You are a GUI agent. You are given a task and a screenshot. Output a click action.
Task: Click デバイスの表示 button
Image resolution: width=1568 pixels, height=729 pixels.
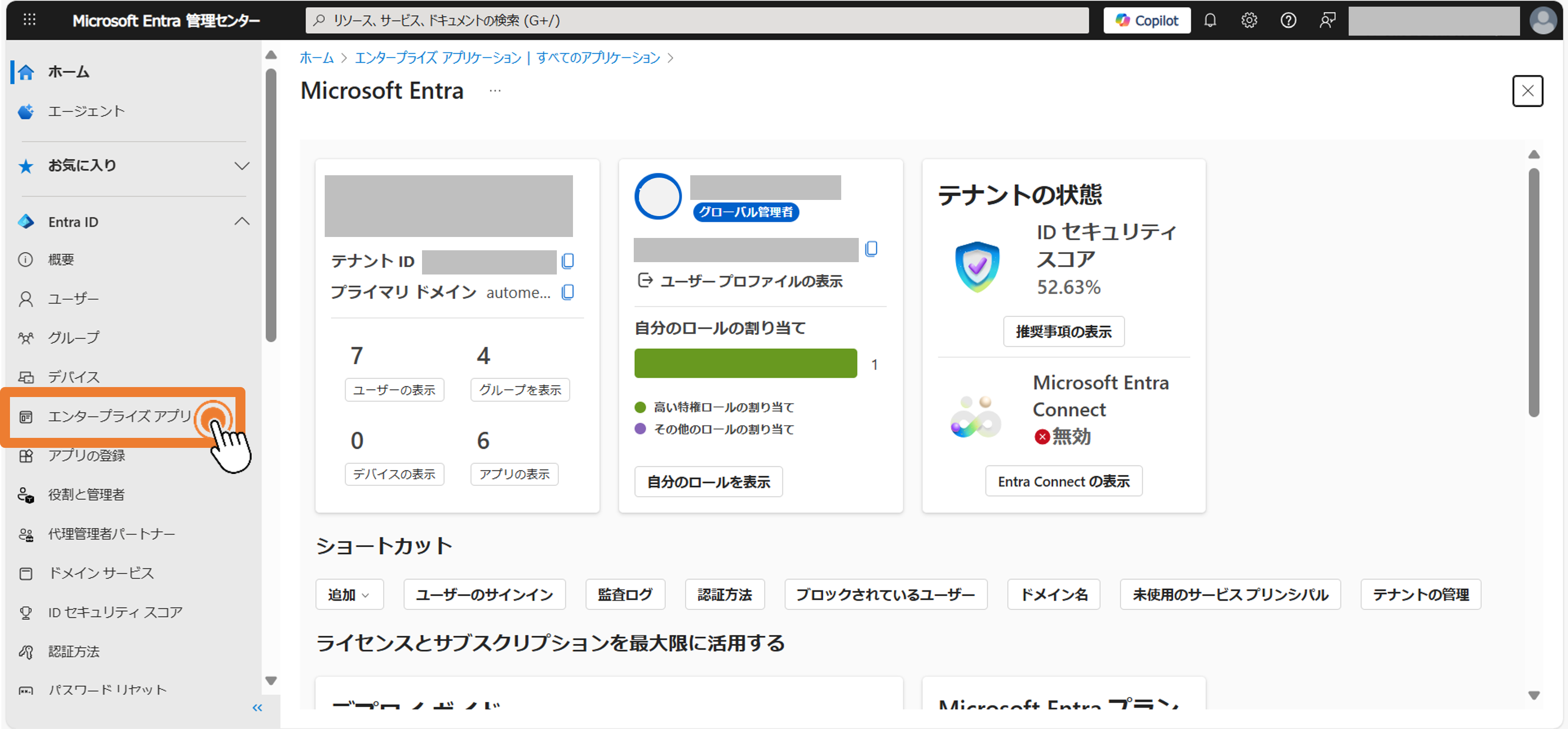click(394, 474)
